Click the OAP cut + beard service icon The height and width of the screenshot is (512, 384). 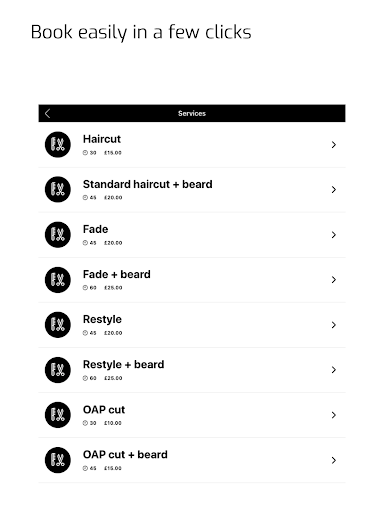58,460
